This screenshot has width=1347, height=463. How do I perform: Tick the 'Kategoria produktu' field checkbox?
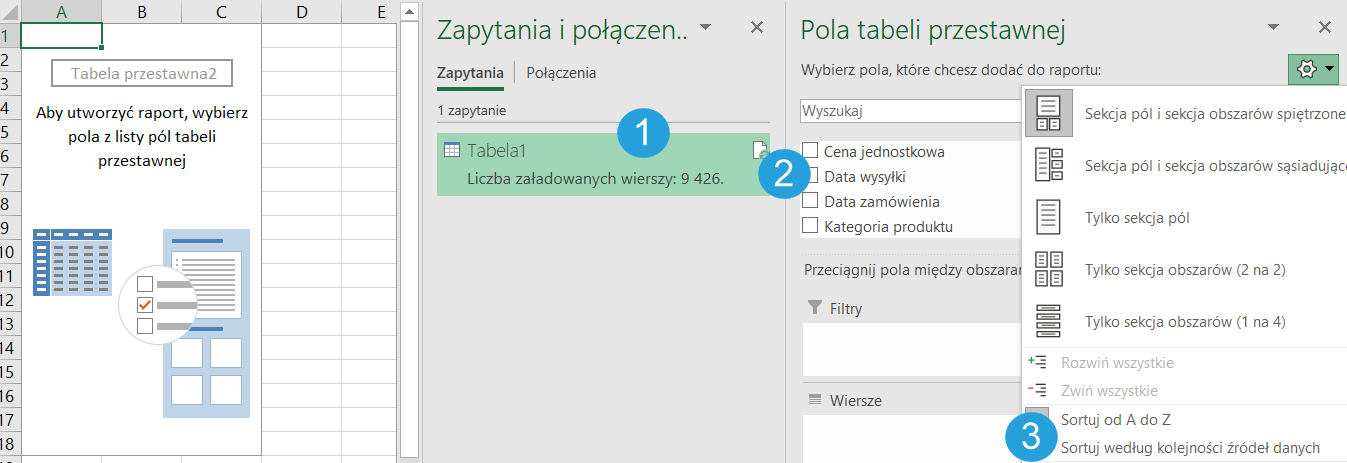pos(810,226)
